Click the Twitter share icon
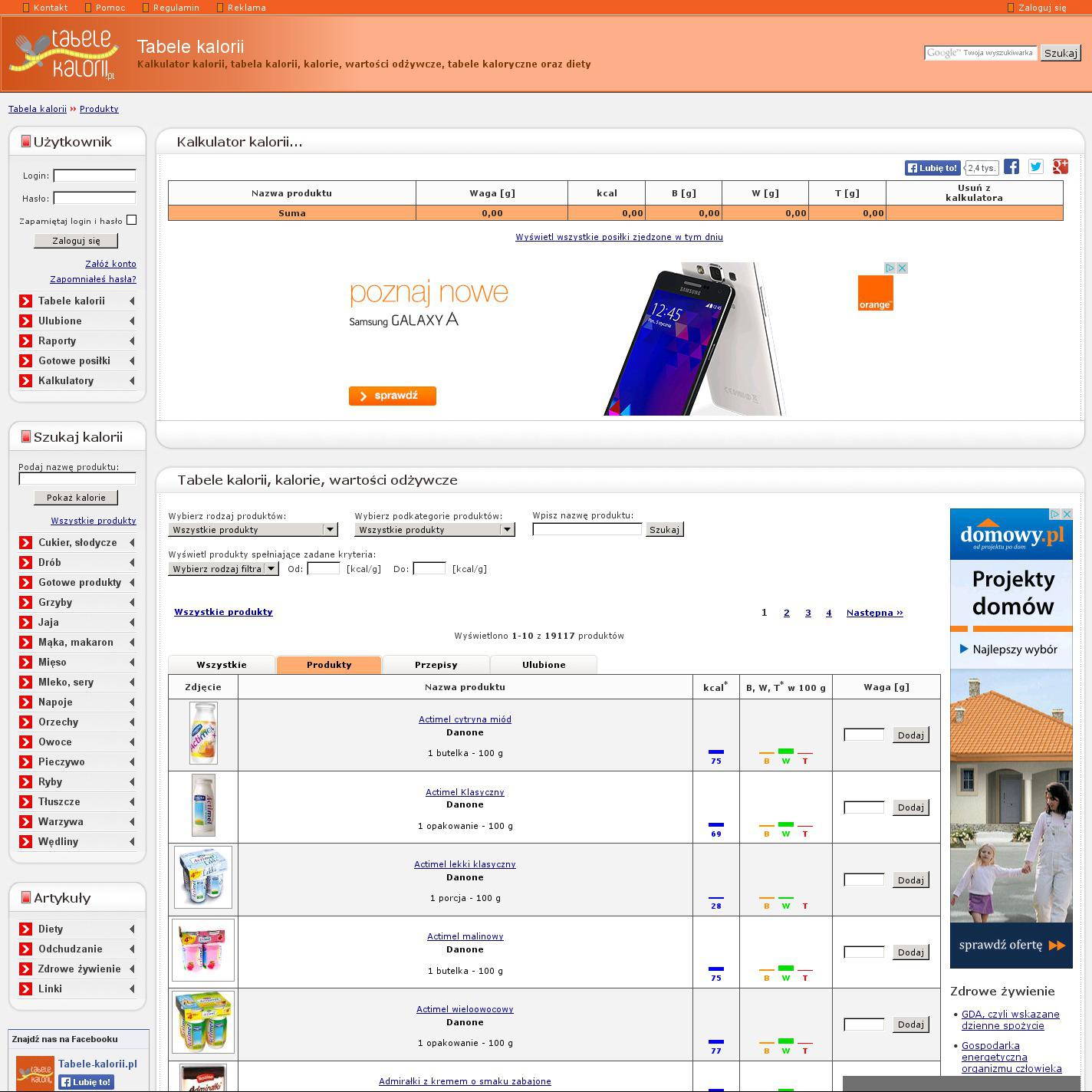 pos(1036,167)
